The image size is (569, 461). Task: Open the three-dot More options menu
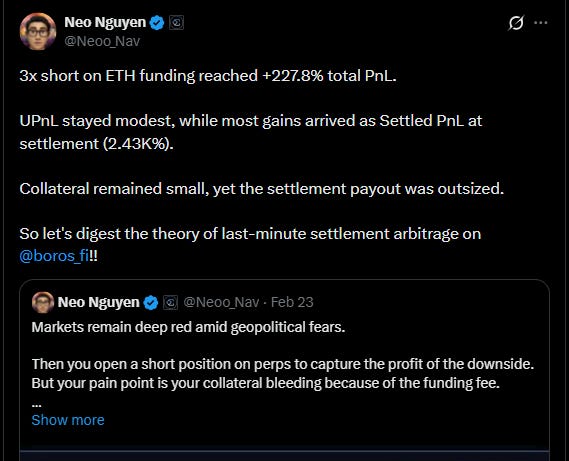(x=541, y=23)
